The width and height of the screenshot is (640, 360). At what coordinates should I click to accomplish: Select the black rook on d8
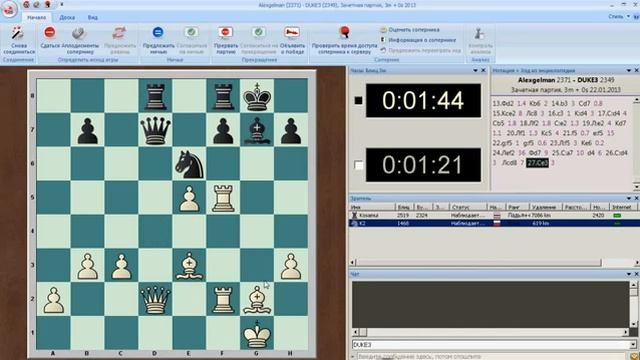[x=155, y=96]
